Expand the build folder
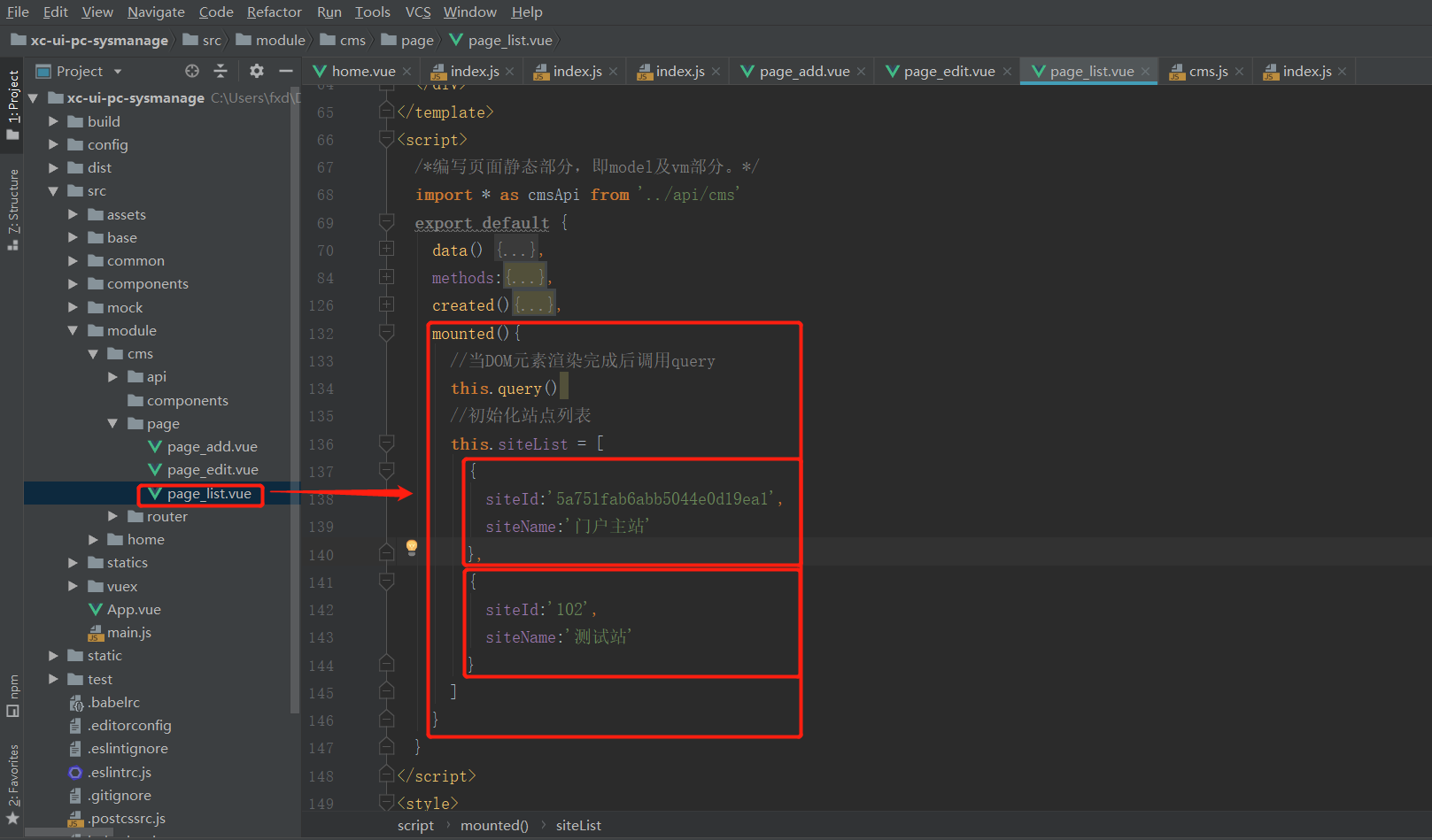This screenshot has height=840, width=1432. (53, 121)
